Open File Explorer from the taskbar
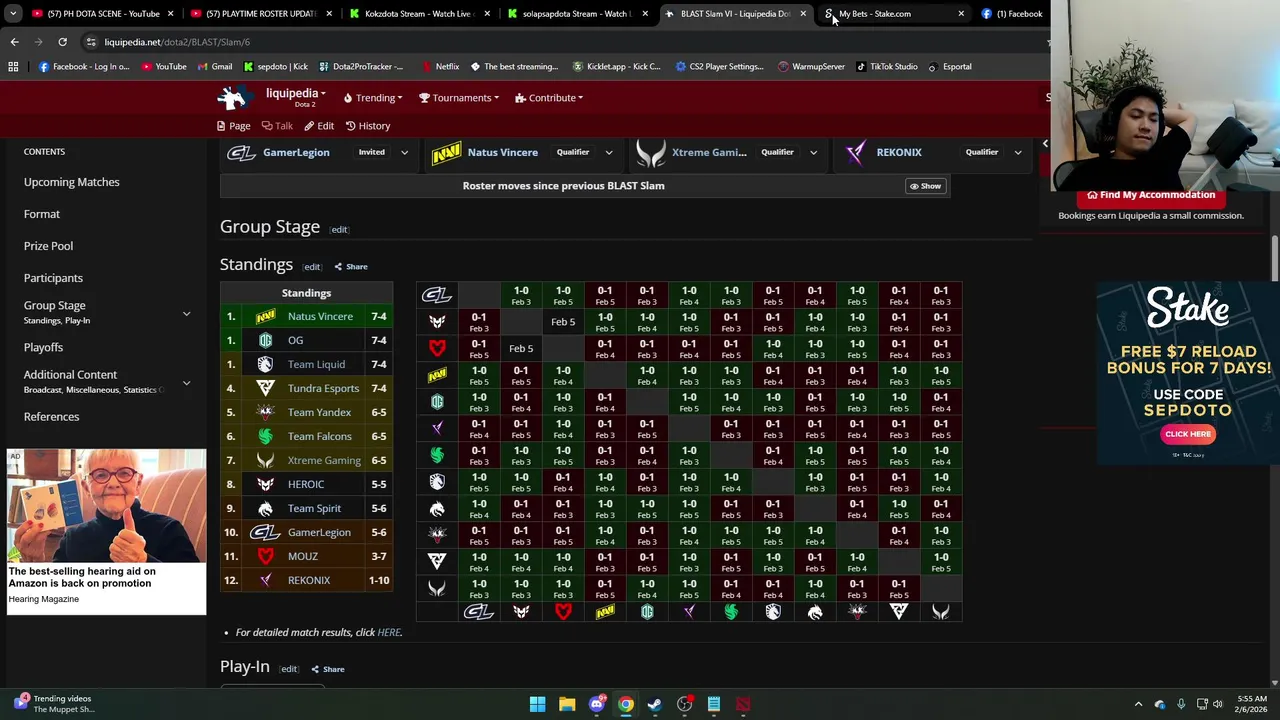 click(x=567, y=704)
